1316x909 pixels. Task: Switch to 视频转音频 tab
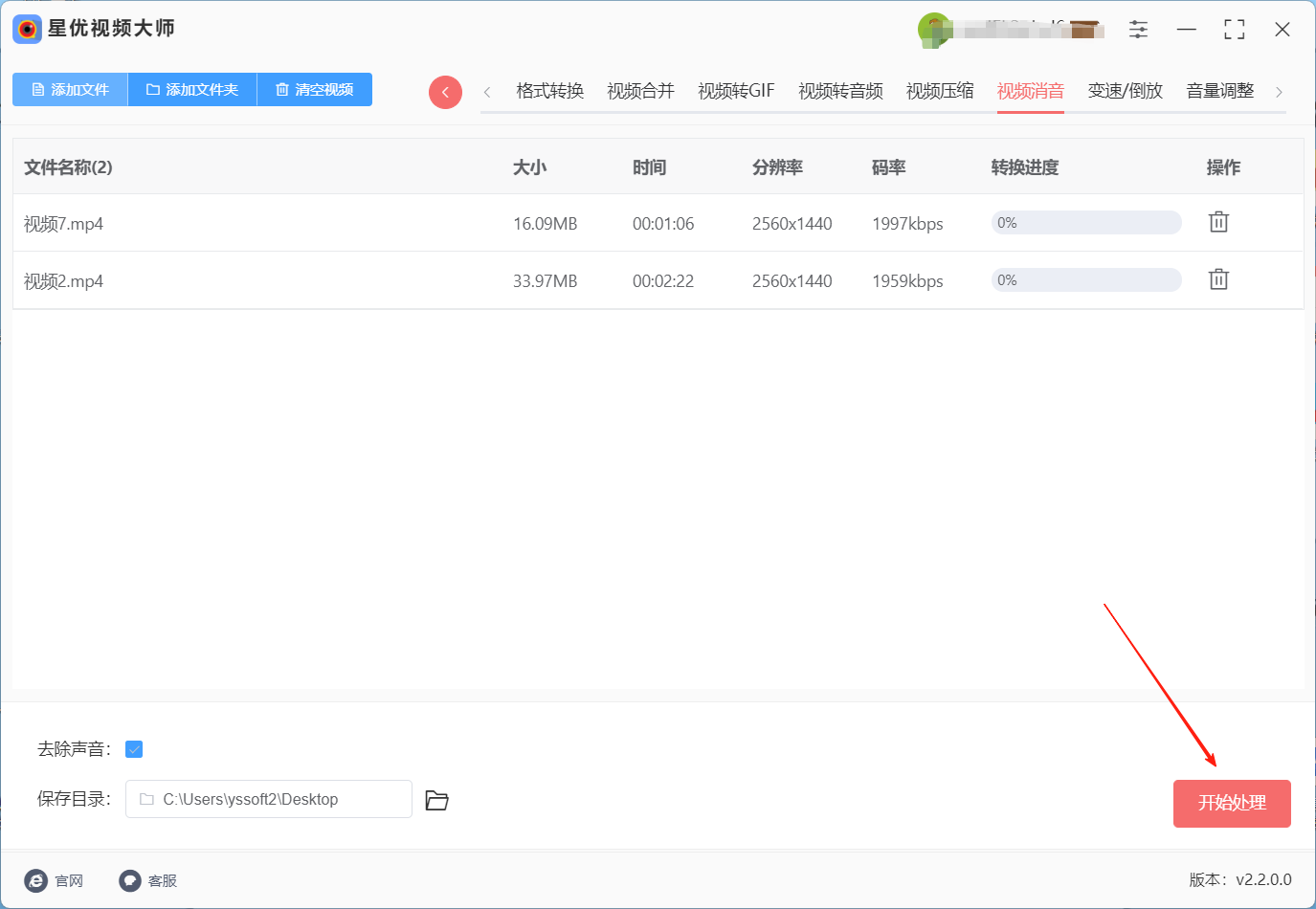[840, 91]
